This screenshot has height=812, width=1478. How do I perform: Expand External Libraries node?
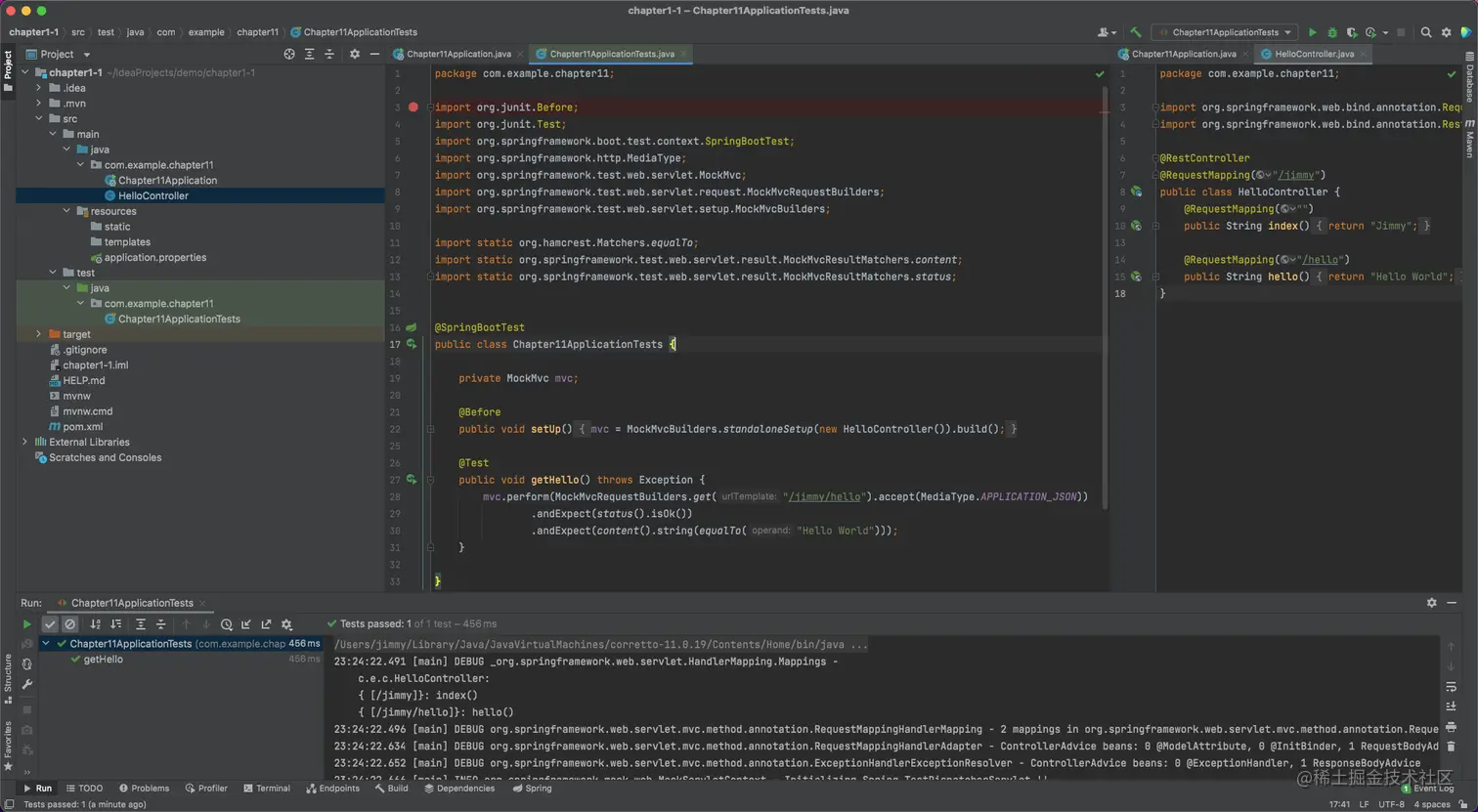pos(25,442)
